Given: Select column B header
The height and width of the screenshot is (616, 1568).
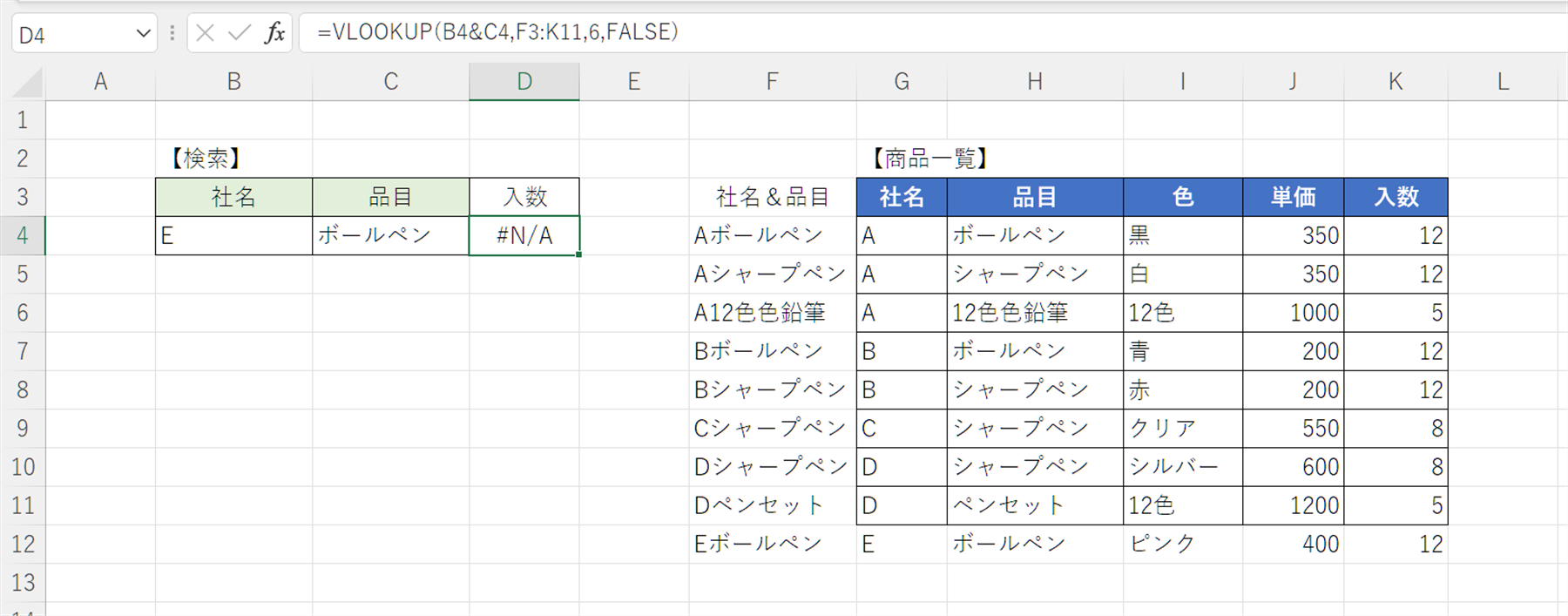Looking at the screenshot, I should [234, 82].
